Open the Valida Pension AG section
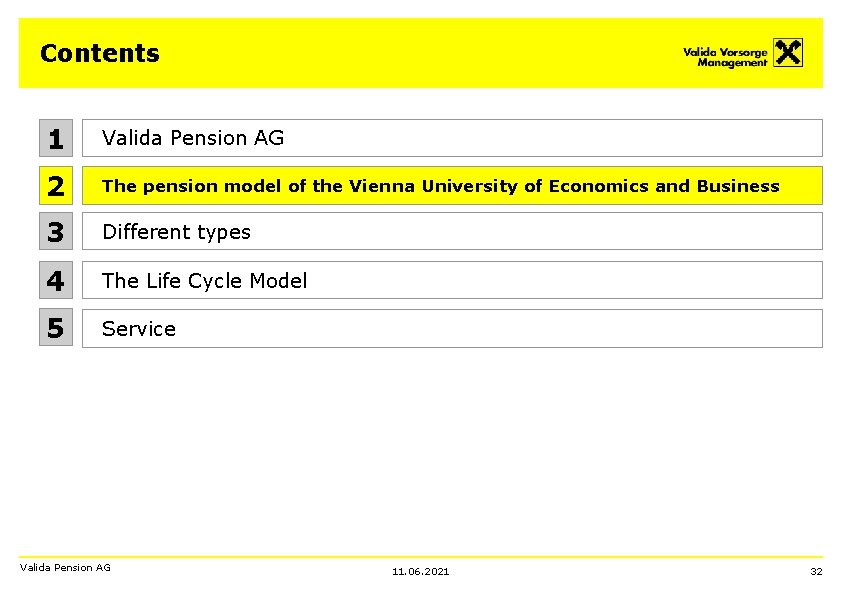 click(452, 138)
